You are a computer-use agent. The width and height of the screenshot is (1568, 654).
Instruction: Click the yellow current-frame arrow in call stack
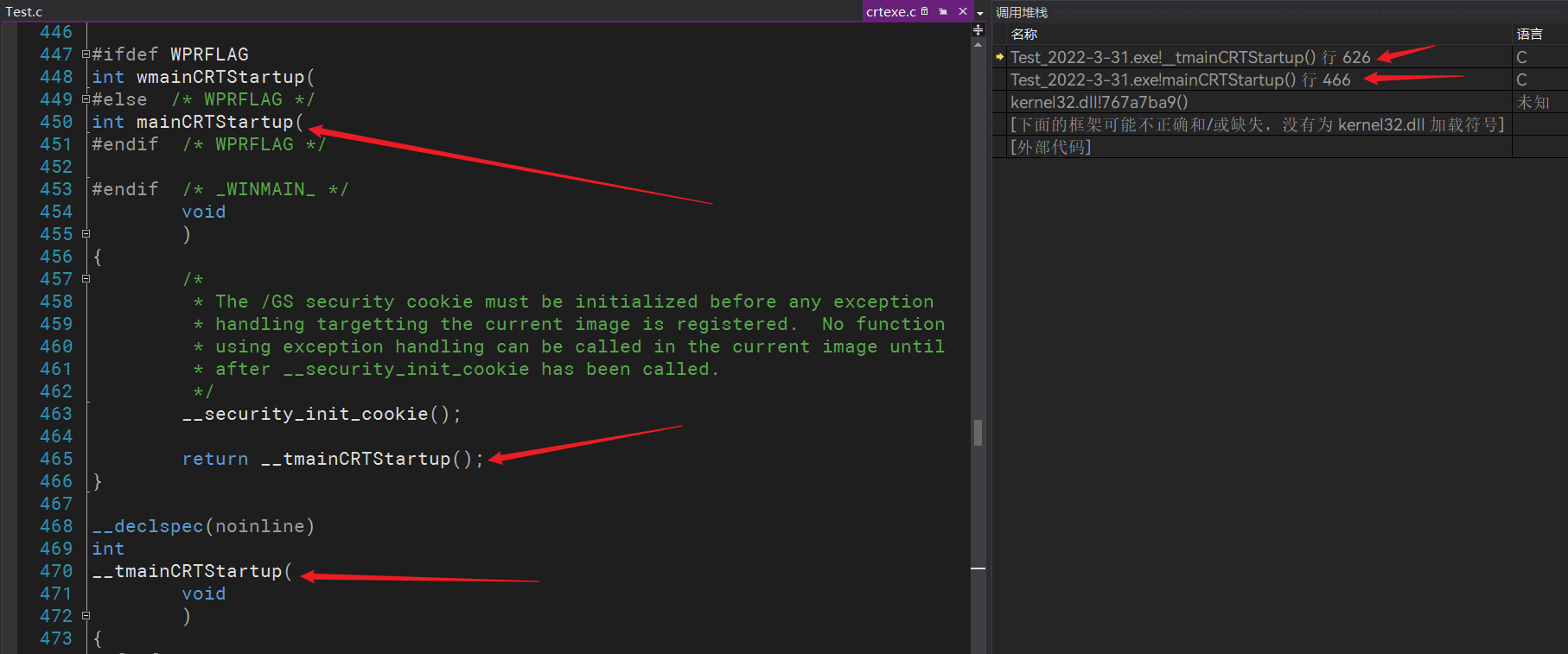(x=1000, y=57)
